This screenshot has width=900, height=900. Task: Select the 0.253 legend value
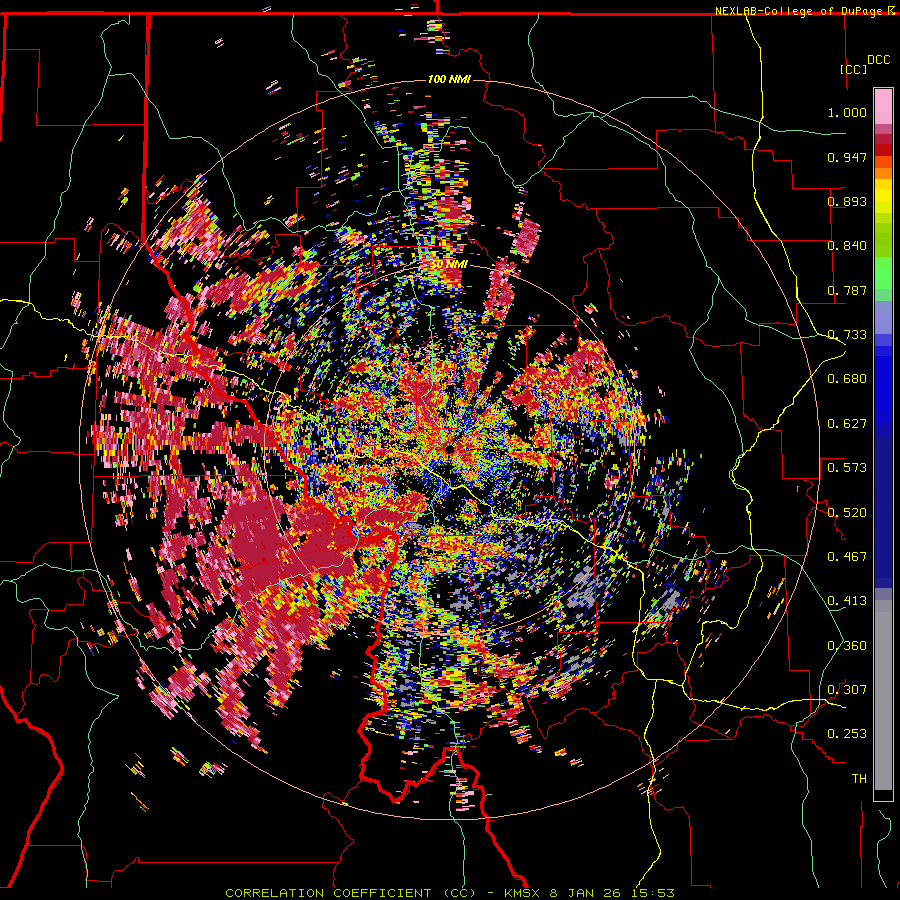(x=847, y=734)
